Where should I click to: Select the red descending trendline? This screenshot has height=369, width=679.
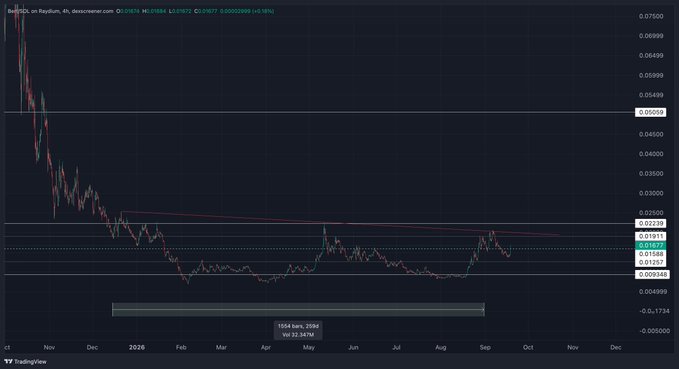point(340,223)
